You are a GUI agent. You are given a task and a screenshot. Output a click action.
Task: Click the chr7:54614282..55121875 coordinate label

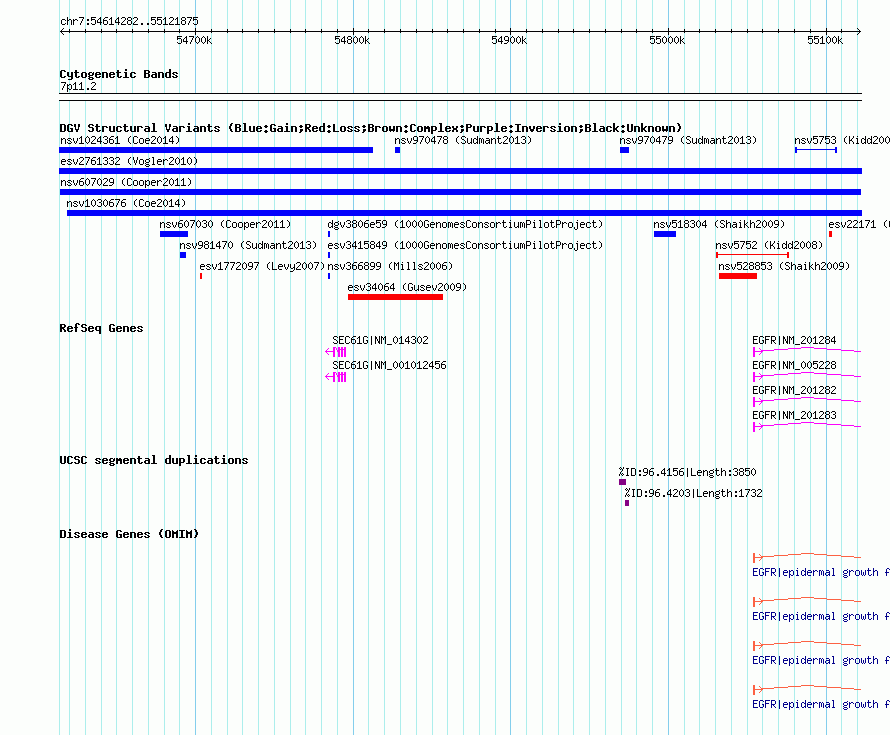(x=129, y=21)
